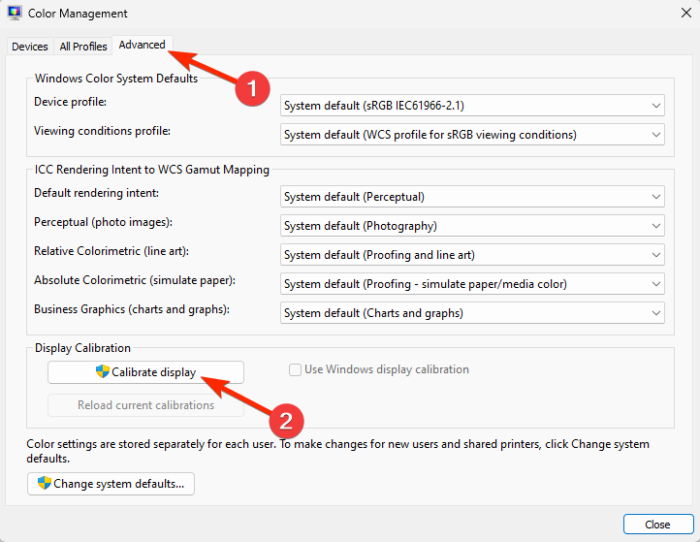Open Business Graphics (charts and graphs) dropdown
The height and width of the screenshot is (542, 700).
[472, 313]
